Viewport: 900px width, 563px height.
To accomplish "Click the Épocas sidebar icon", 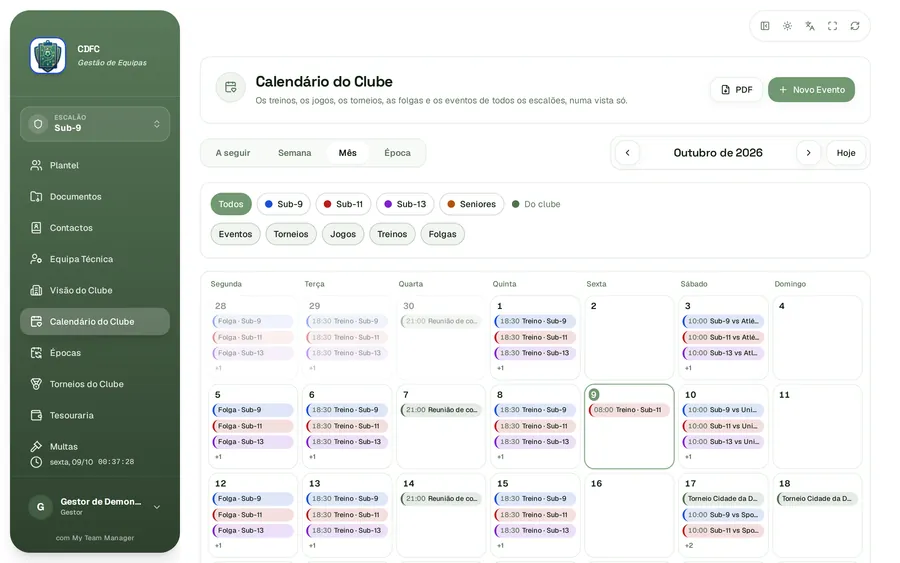I will pos(36,353).
